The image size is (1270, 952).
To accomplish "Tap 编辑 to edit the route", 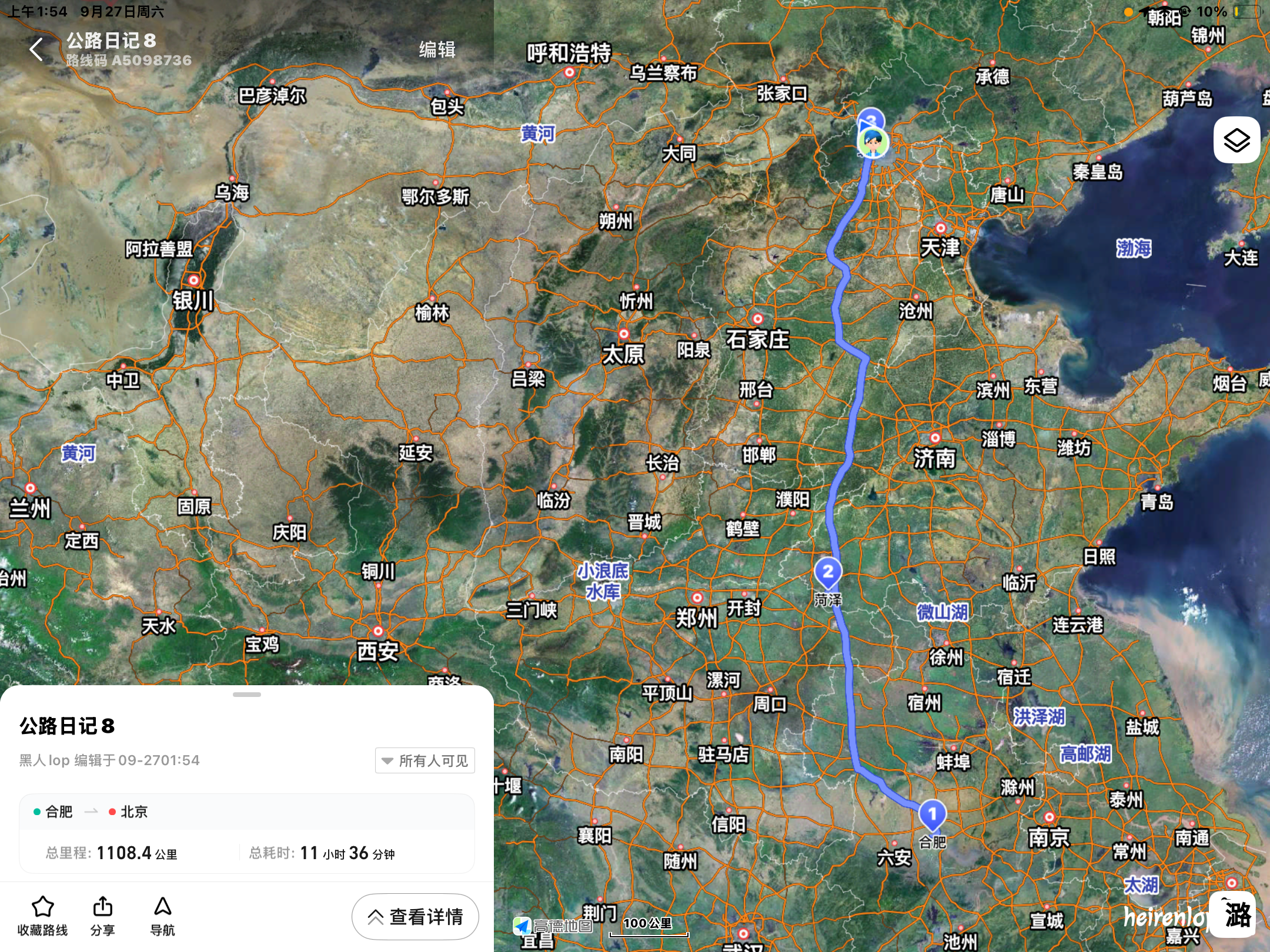I will tap(437, 49).
